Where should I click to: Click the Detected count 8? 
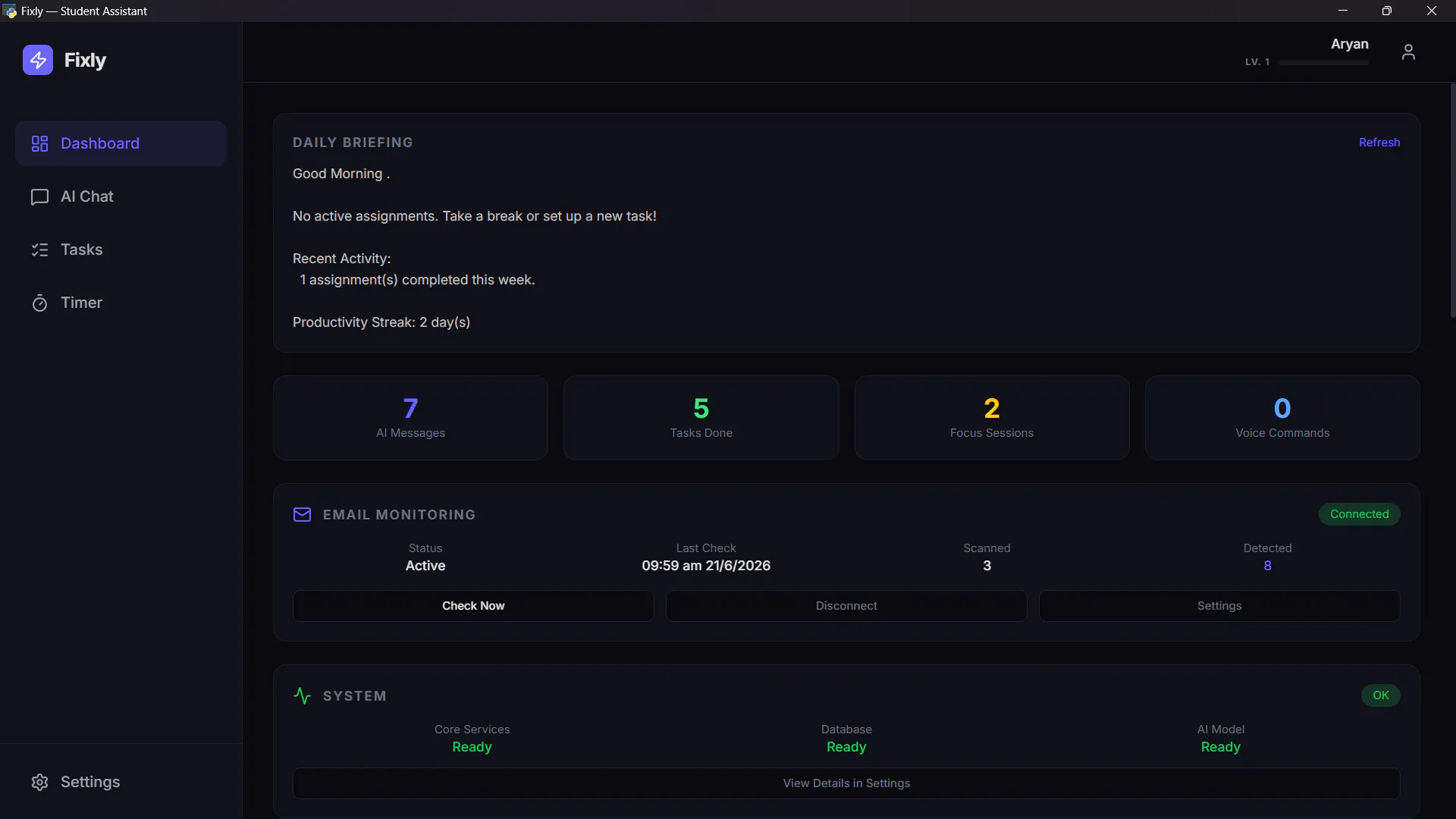[1267, 566]
